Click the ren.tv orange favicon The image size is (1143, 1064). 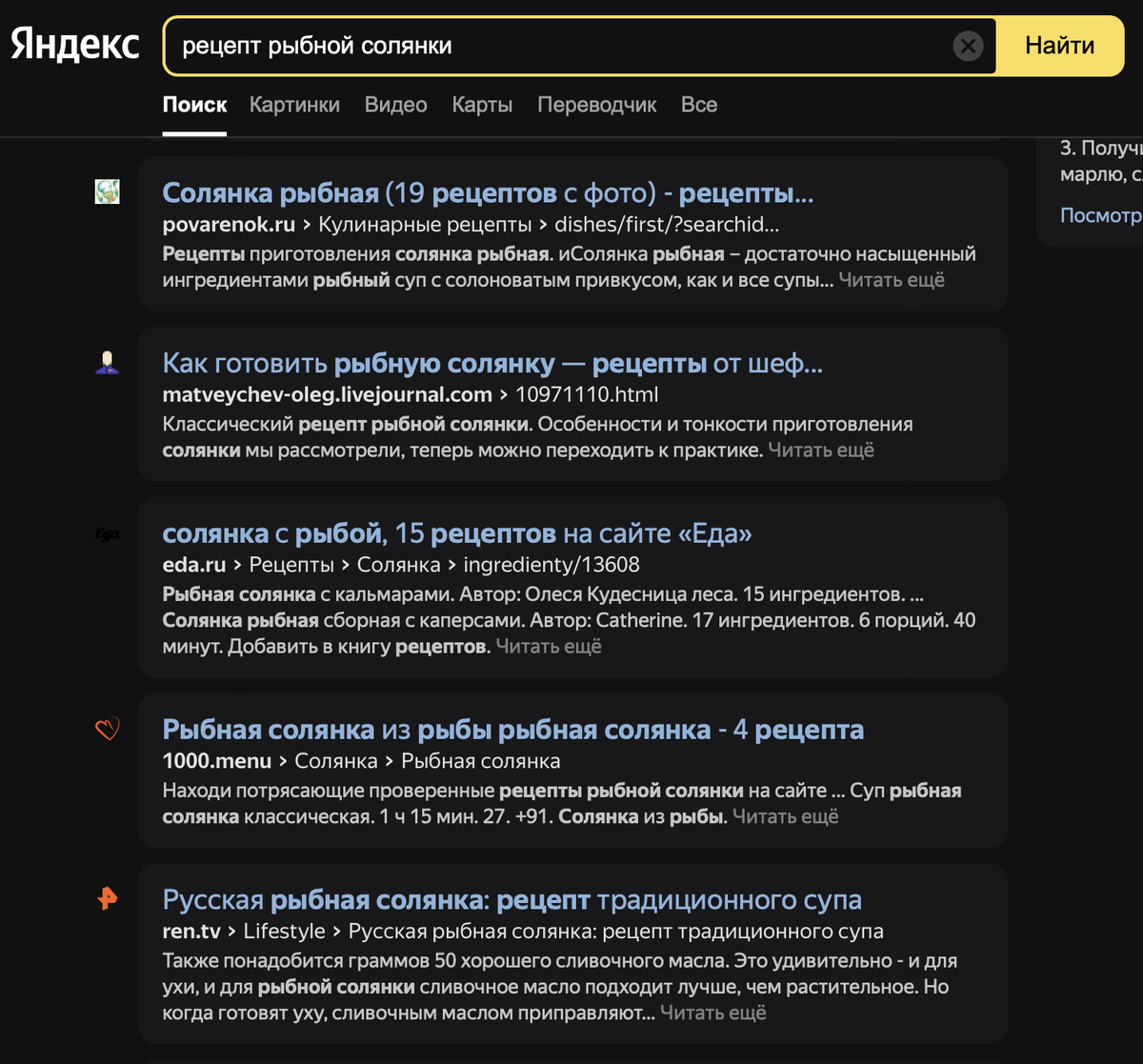coord(107,899)
